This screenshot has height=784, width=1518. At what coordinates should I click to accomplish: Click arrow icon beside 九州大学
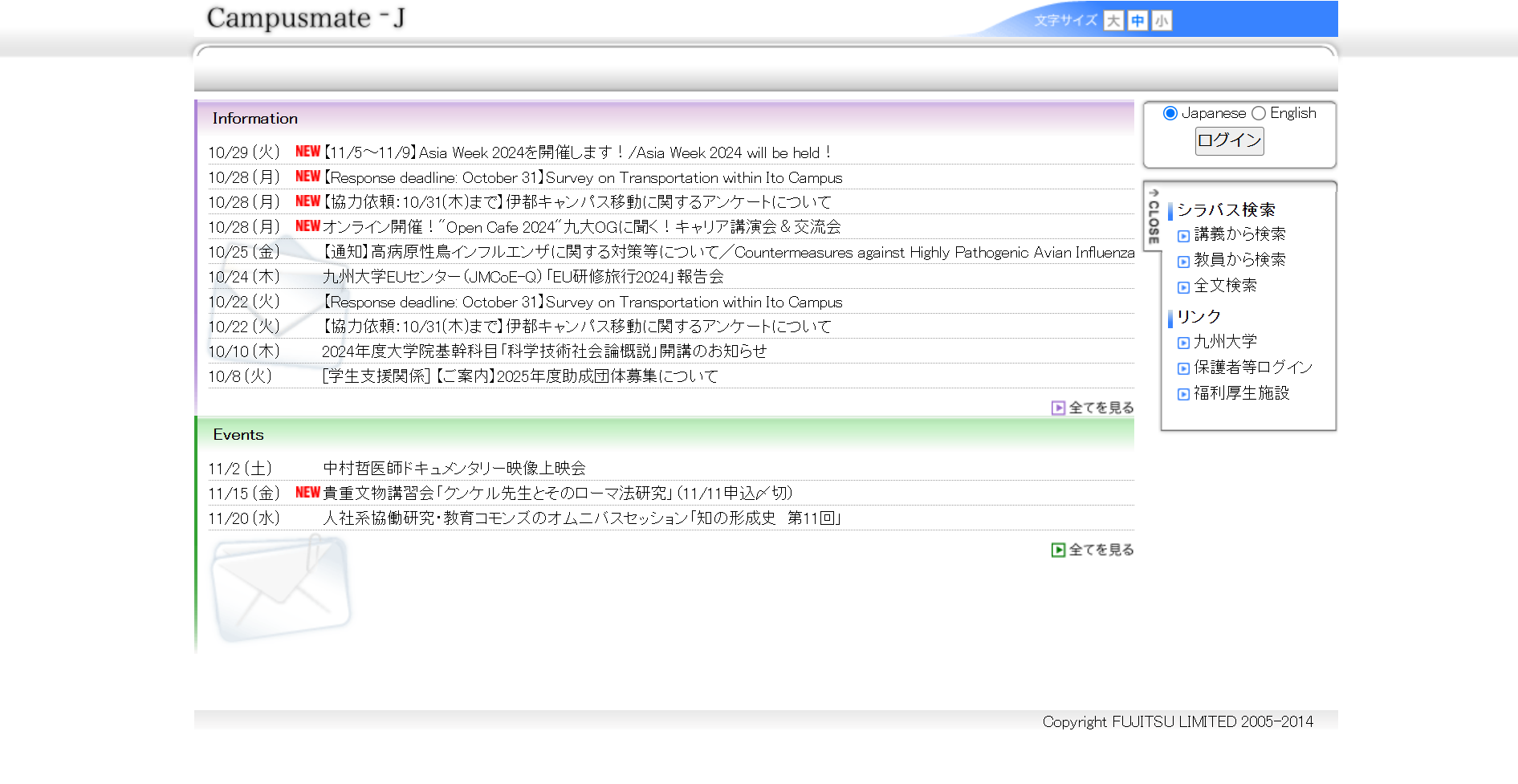[x=1183, y=343]
